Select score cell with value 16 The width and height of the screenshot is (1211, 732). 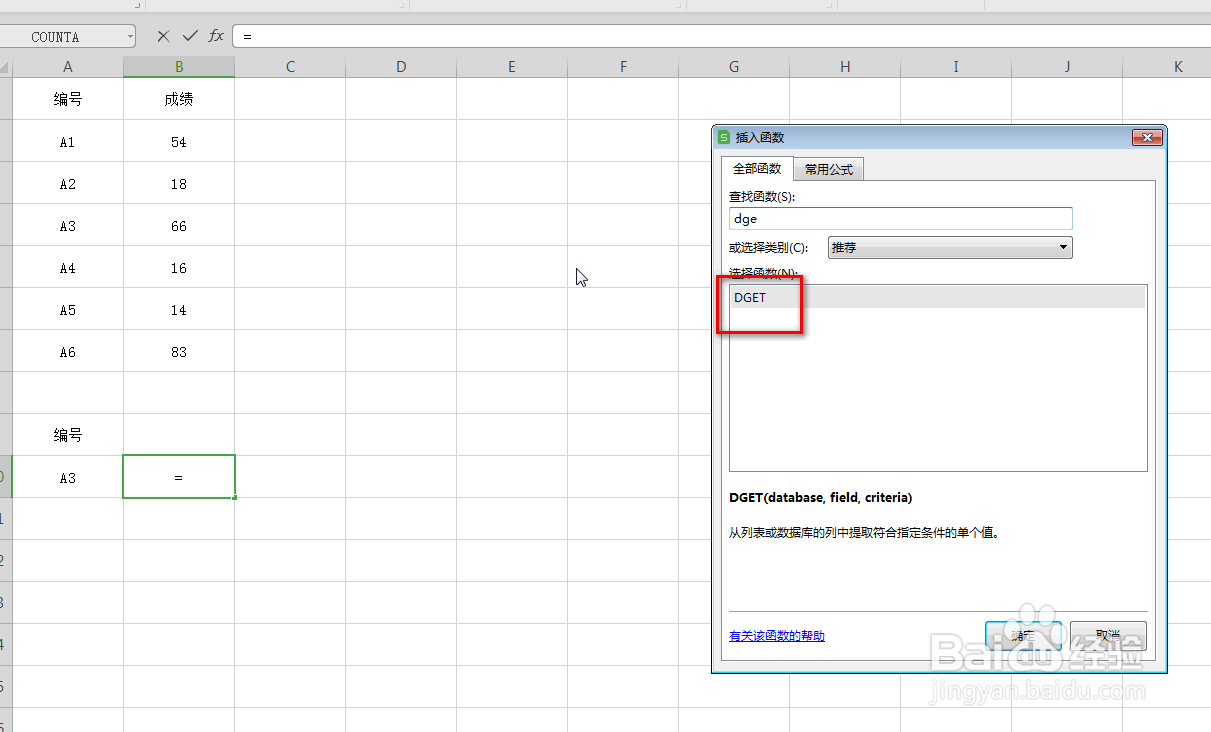tap(179, 268)
